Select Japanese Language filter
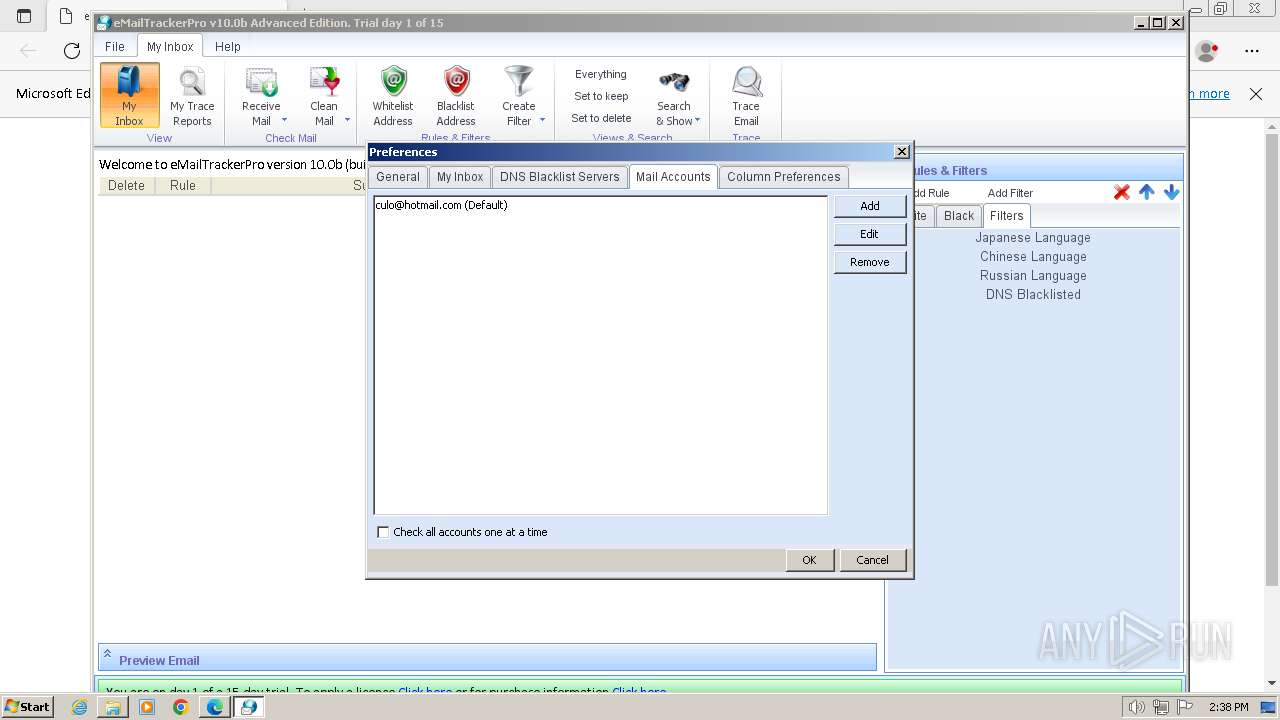The width and height of the screenshot is (1280, 720). coord(1033,238)
